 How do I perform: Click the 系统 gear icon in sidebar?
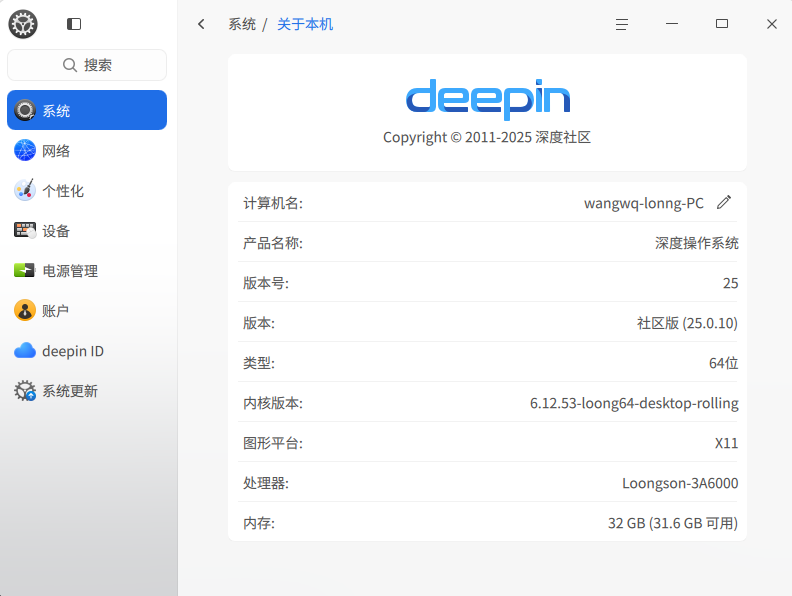pyautogui.click(x=25, y=110)
